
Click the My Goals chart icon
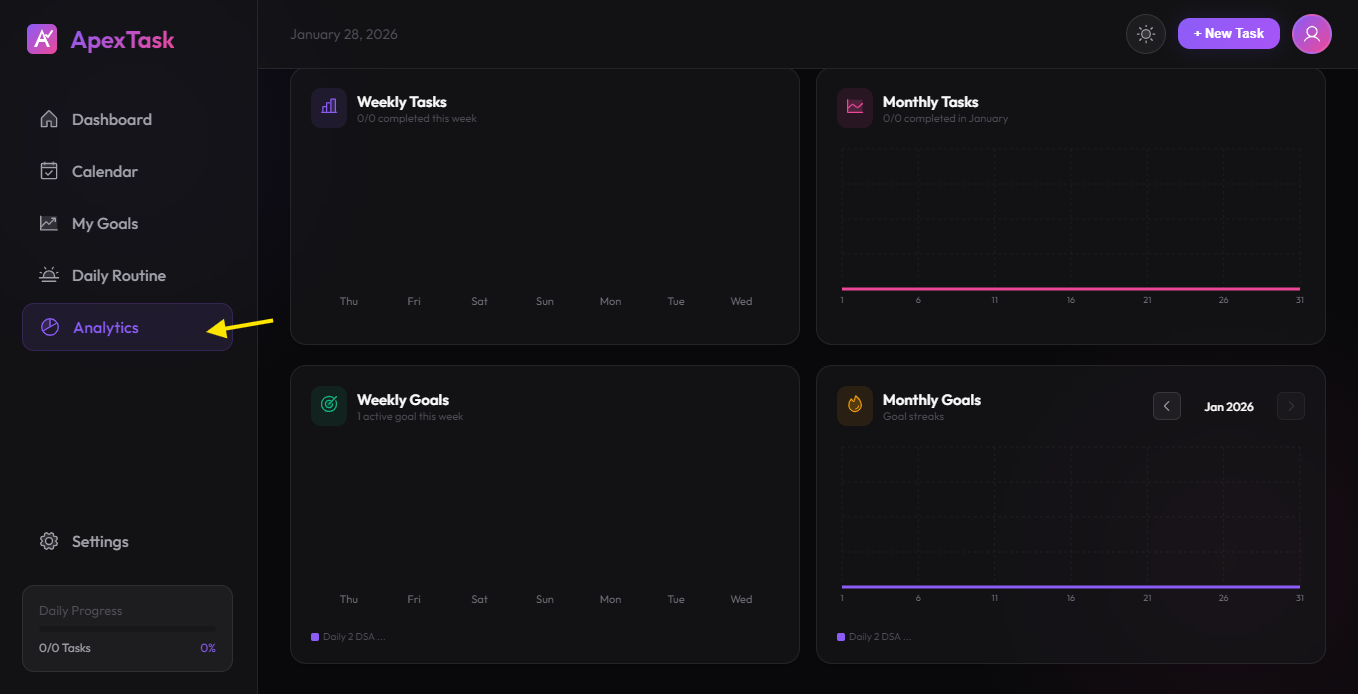[x=49, y=222]
